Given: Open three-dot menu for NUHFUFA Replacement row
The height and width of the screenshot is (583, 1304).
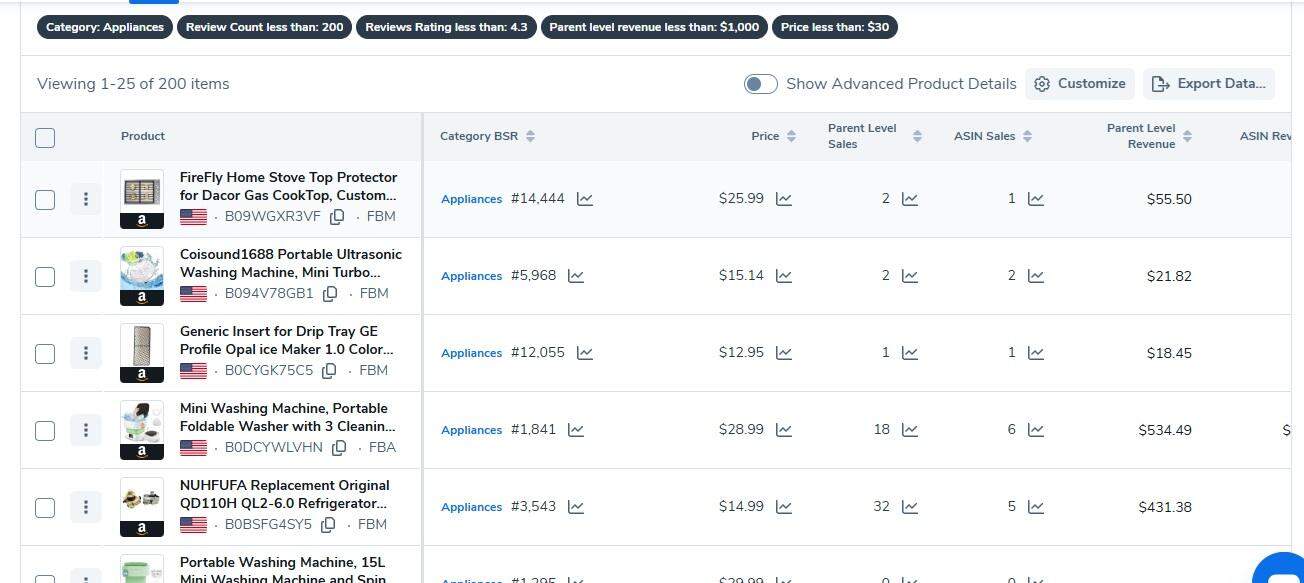Looking at the screenshot, I should point(86,507).
